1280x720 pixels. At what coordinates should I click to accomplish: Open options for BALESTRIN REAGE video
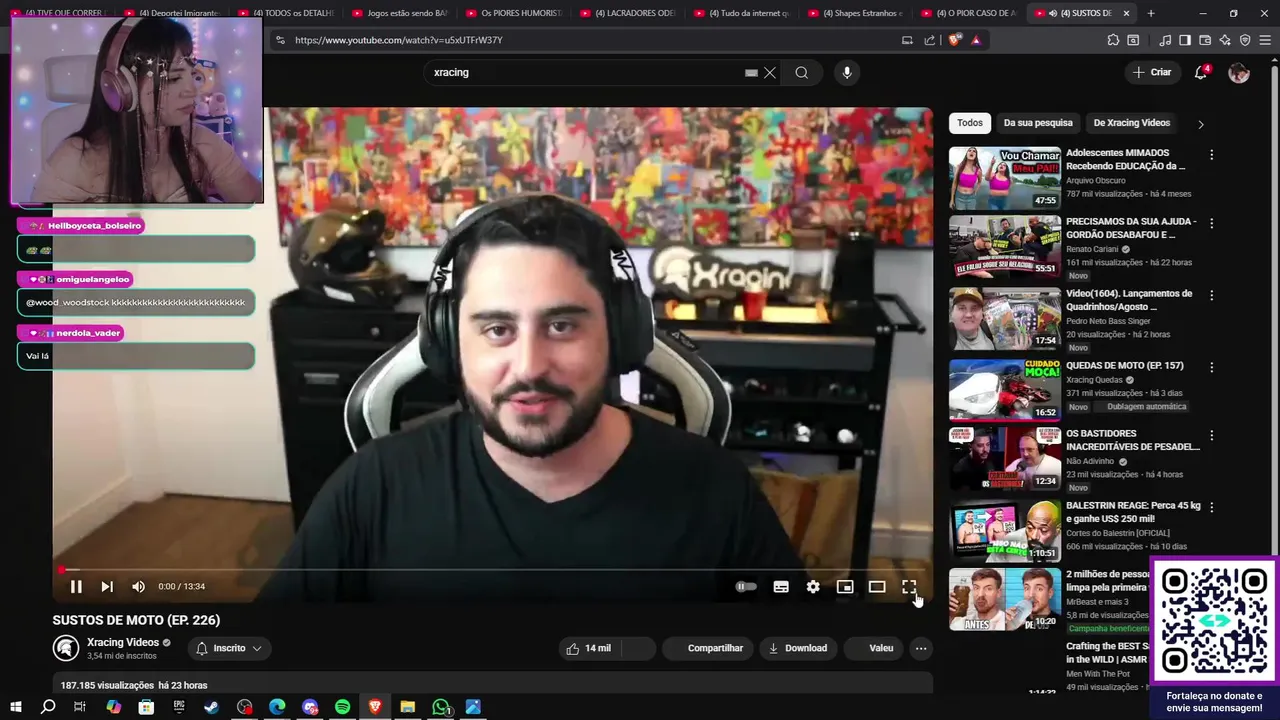1211,508
